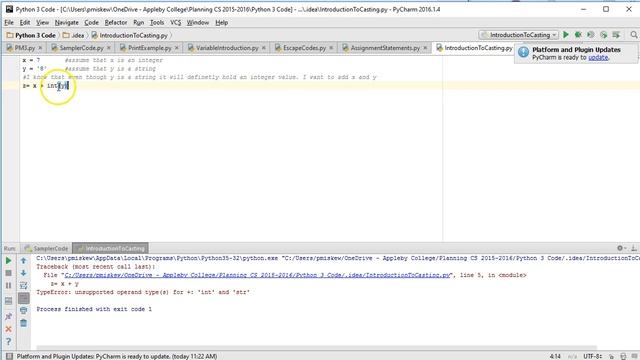The height and width of the screenshot is (360, 640).
Task: Change file encoding UTF-8 selector
Action: [x=593, y=356]
